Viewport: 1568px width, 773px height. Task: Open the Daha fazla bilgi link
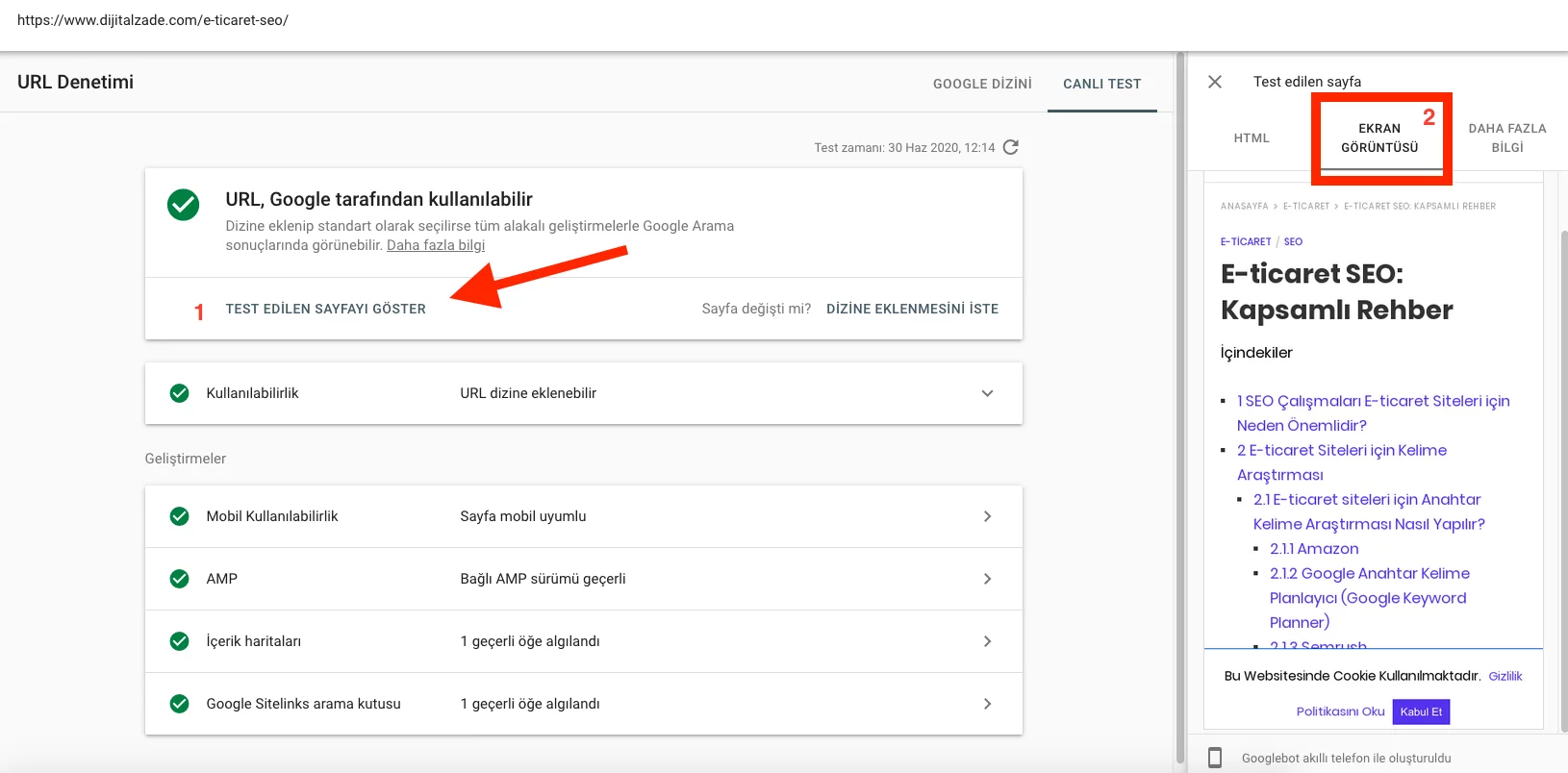[x=436, y=245]
